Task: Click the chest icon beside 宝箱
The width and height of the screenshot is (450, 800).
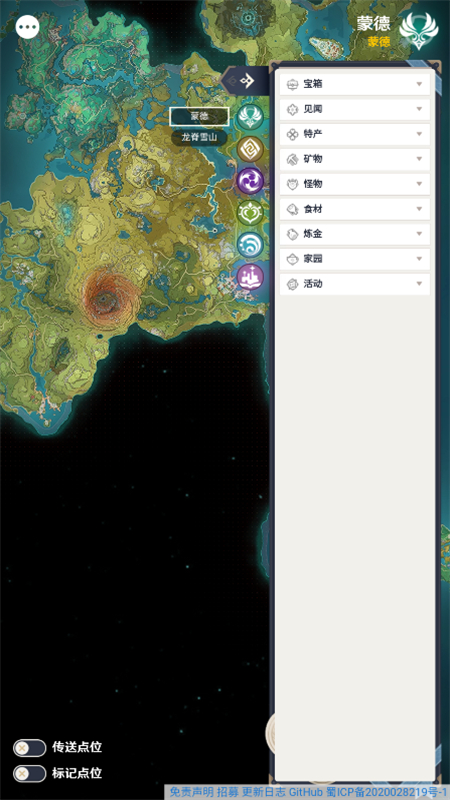Action: [x=292, y=84]
